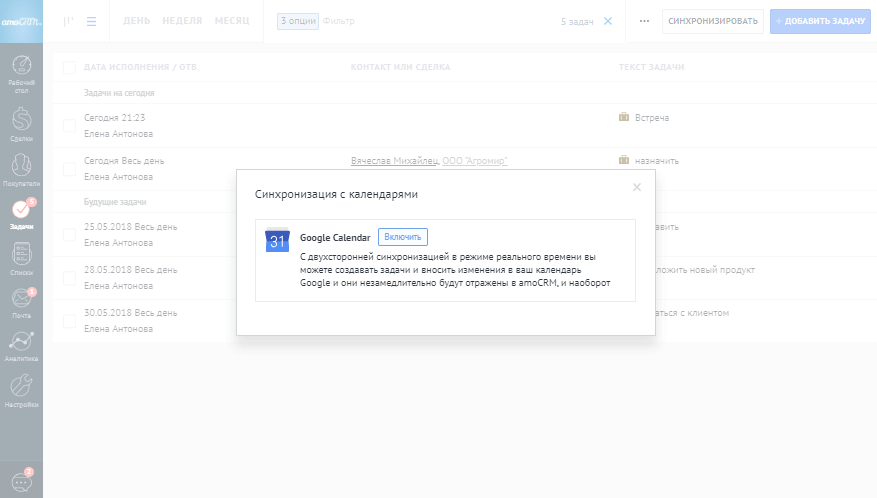Open Аналитика section in sidebar
The height and width of the screenshot is (498, 877).
tap(21, 346)
